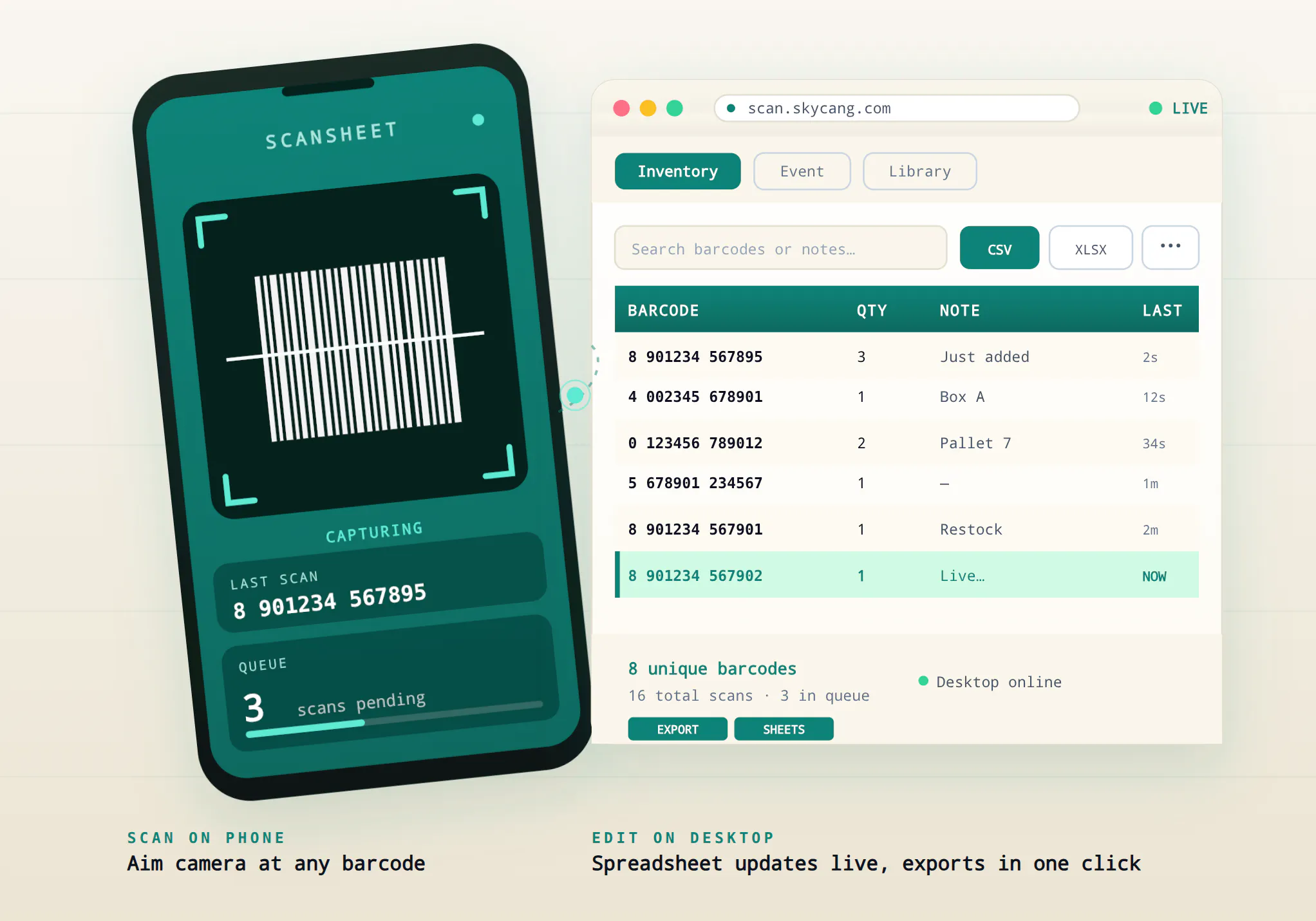Tap the CAPTURING label on phone
Screen dimensions: 1316x921
tap(374, 532)
